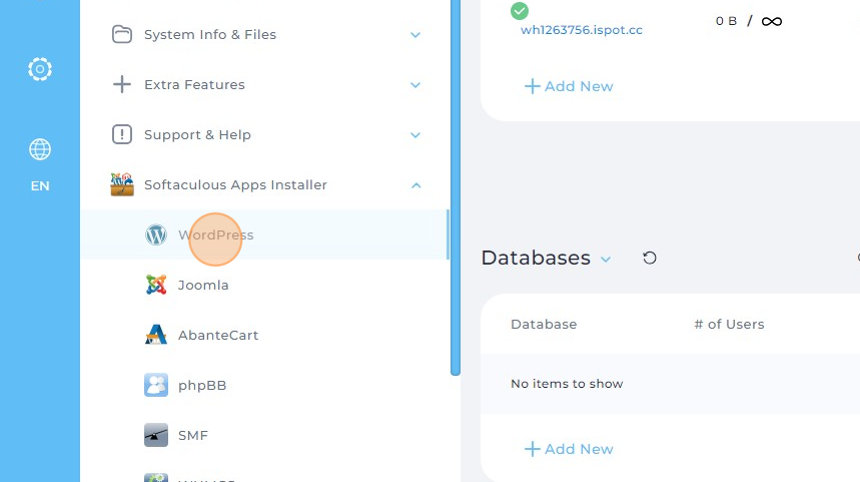The height and width of the screenshot is (482, 860).
Task: Open the Databases heading dropdown arrow
Action: (606, 259)
